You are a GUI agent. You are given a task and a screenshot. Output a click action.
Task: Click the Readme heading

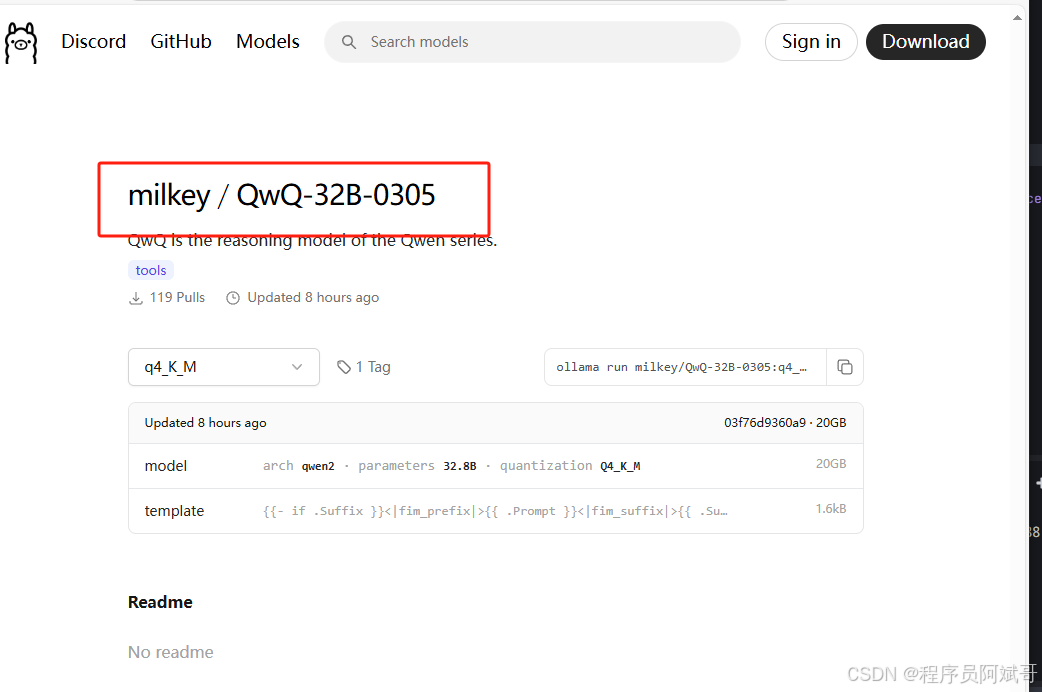pyautogui.click(x=160, y=602)
